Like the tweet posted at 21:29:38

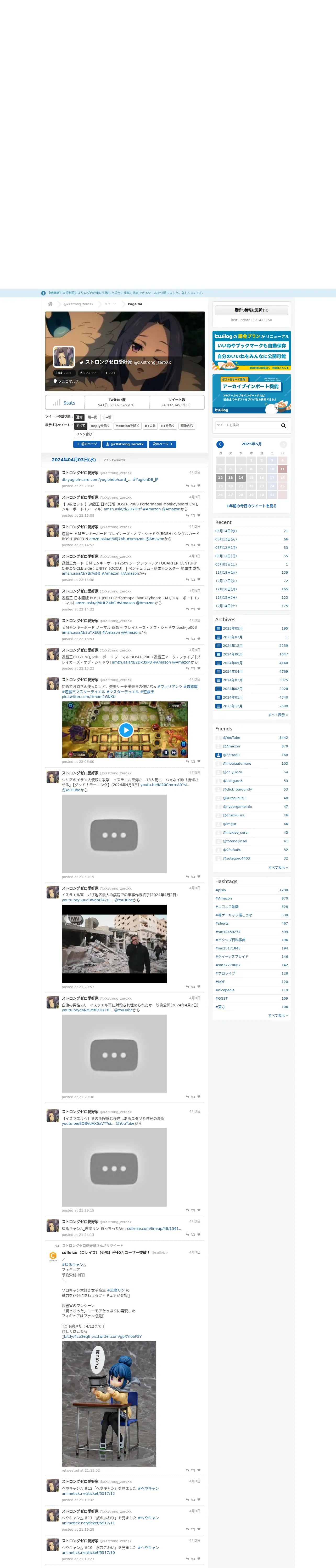[x=199, y=1097]
